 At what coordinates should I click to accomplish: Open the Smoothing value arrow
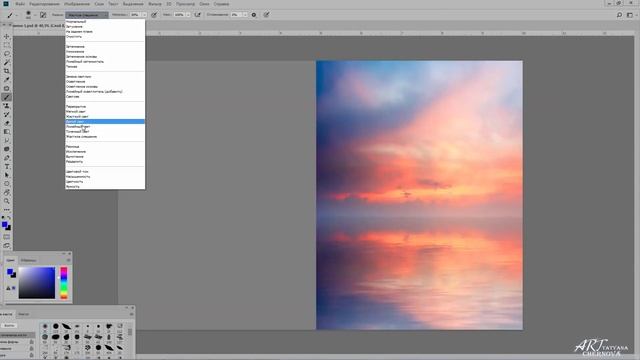click(x=245, y=15)
